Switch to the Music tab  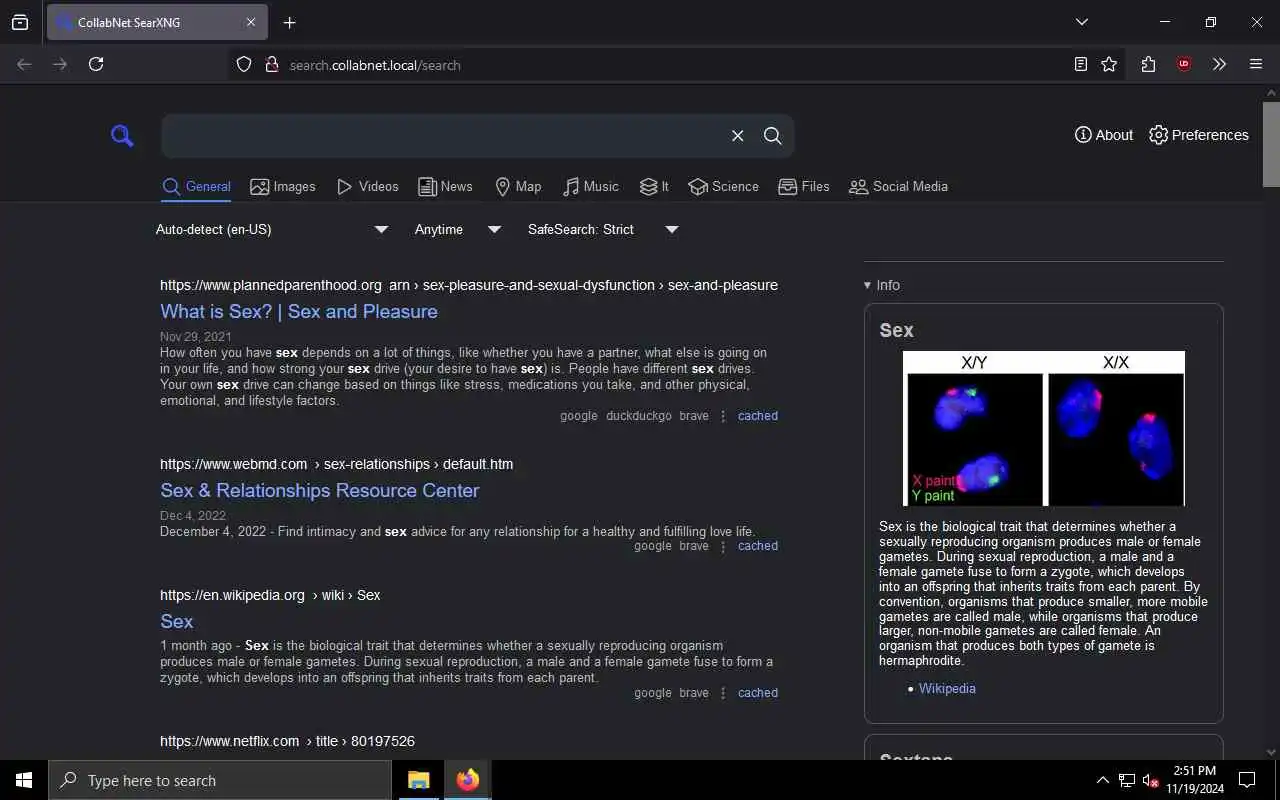(x=590, y=187)
